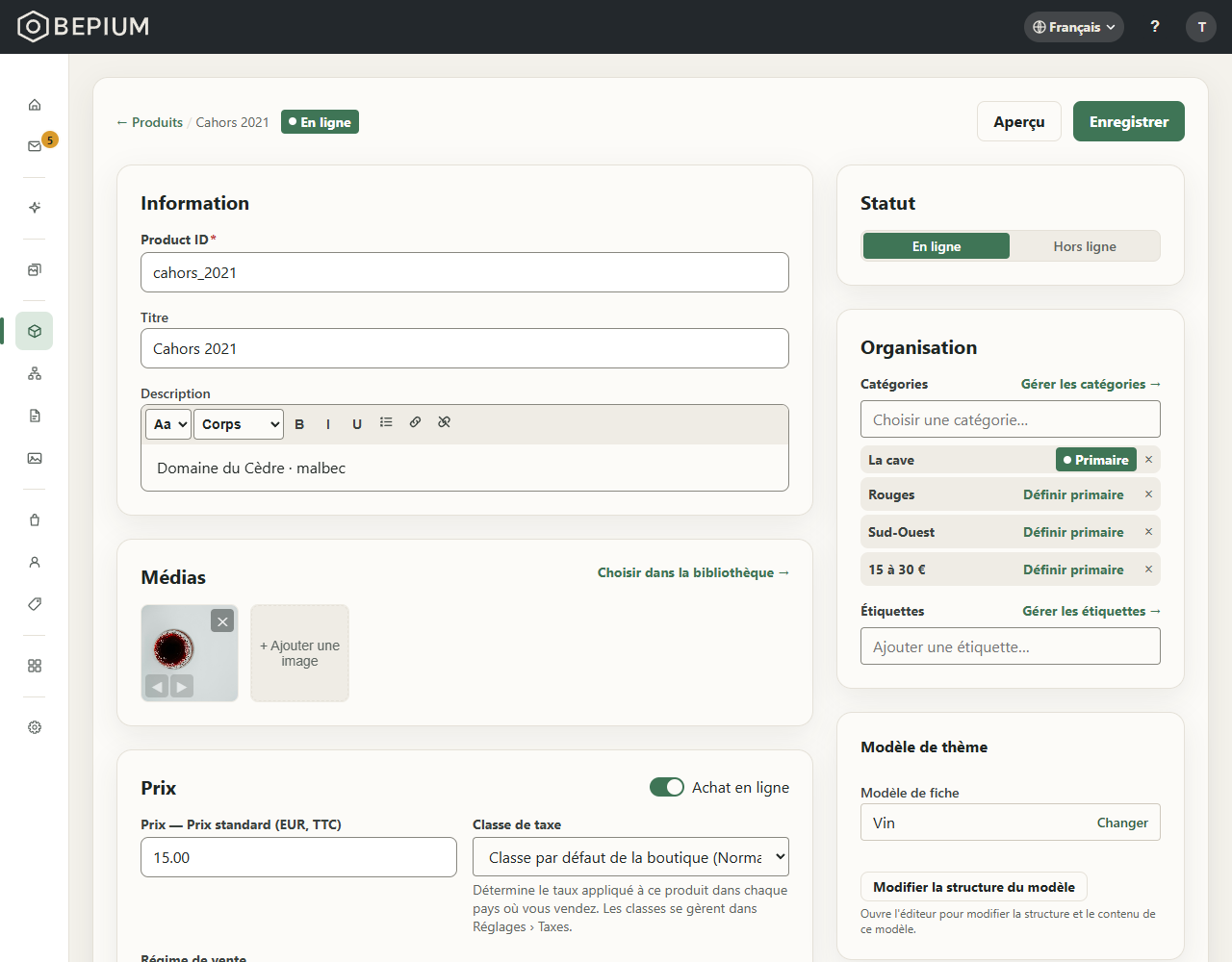
Task: Open Gérer les catégories link
Action: point(1091,384)
